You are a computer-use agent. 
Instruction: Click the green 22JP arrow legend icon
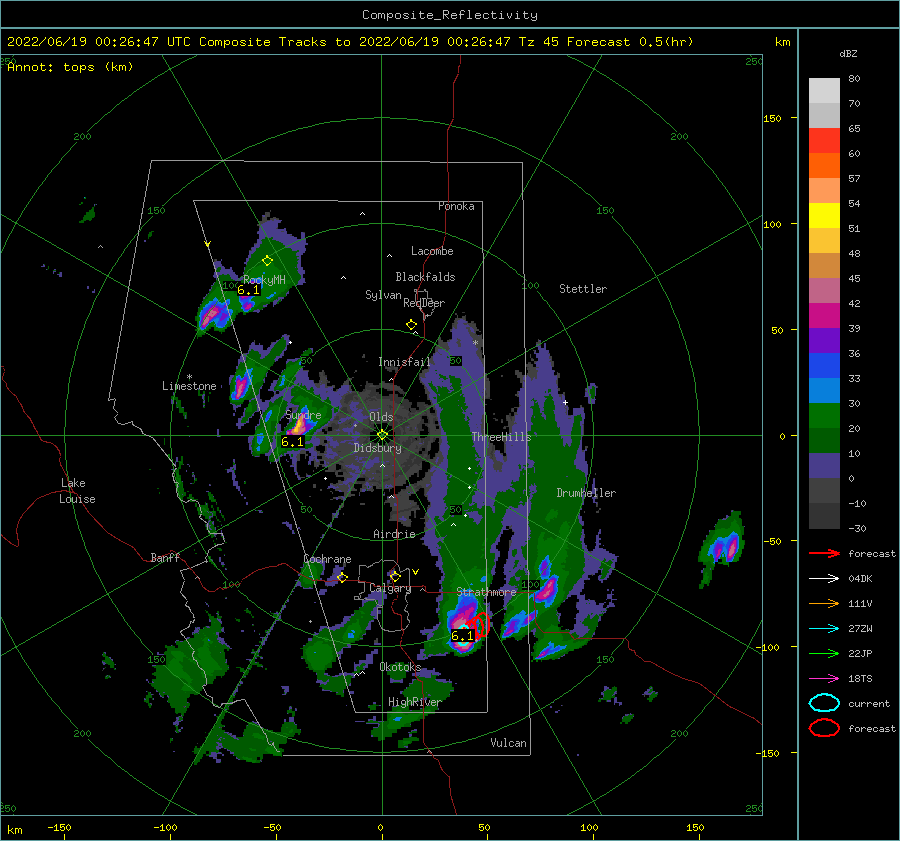pyautogui.click(x=824, y=653)
